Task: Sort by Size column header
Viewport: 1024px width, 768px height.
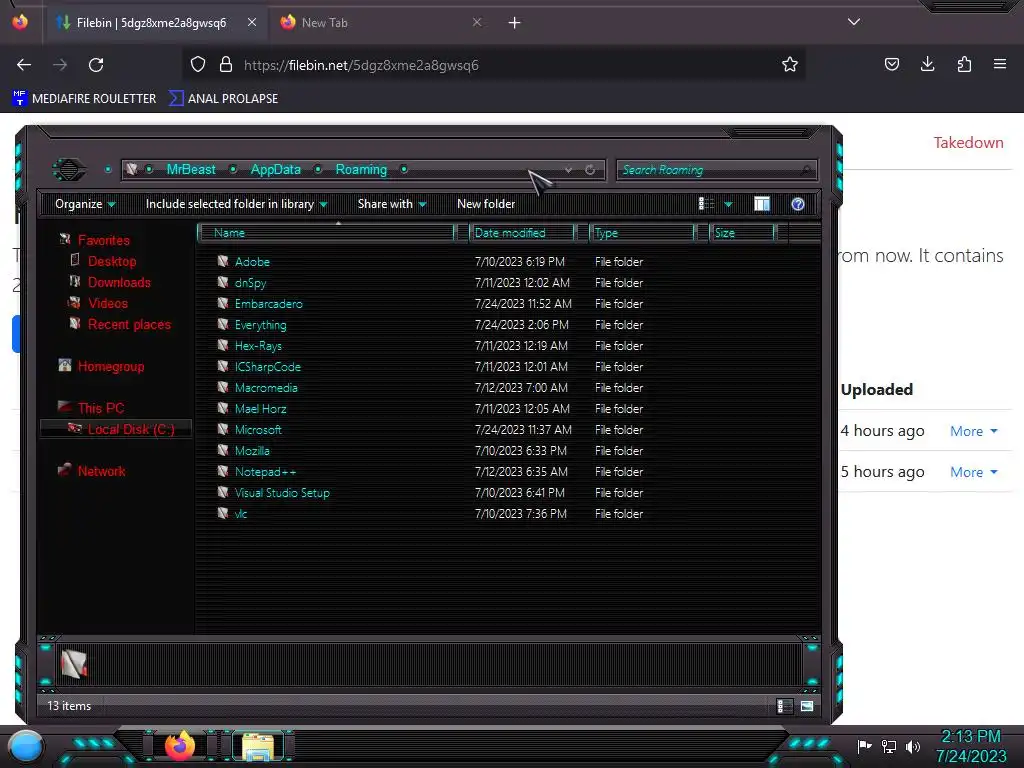Action: pos(743,232)
